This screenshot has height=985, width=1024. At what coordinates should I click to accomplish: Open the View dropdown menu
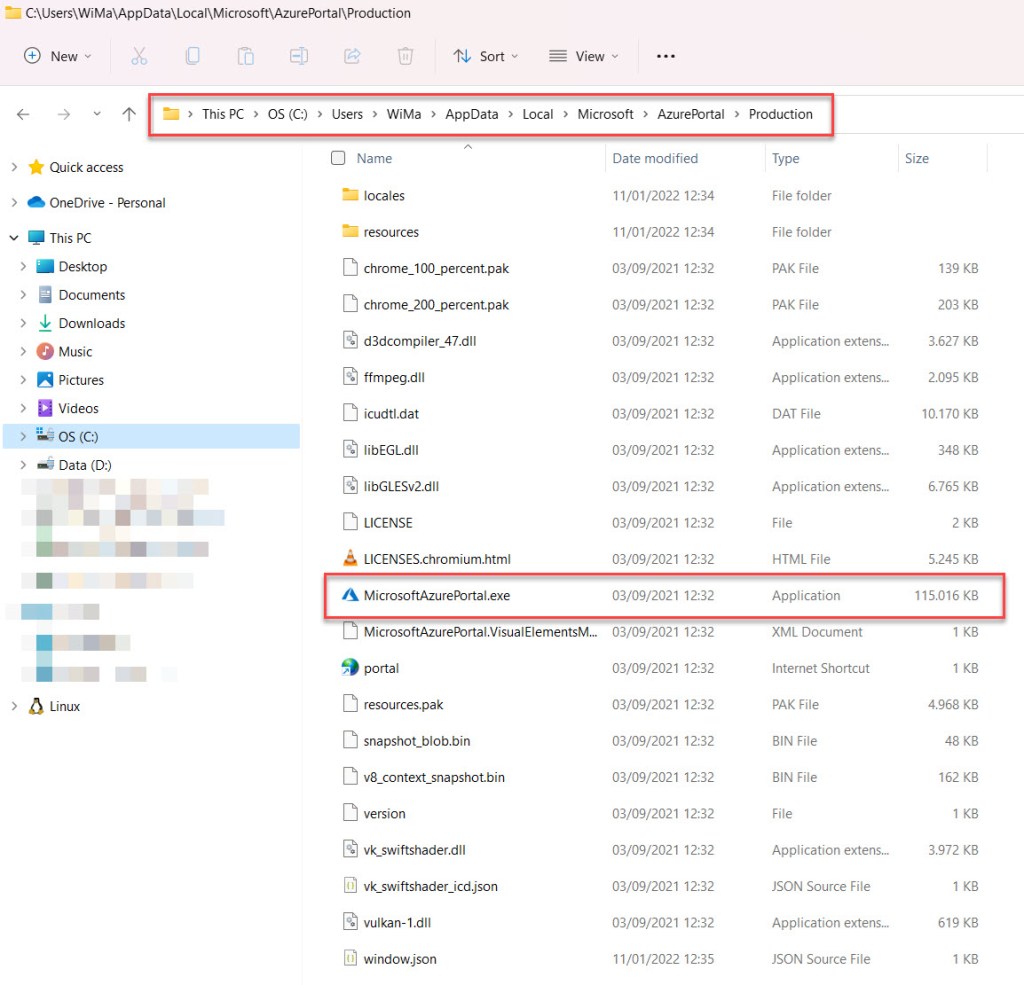click(584, 56)
